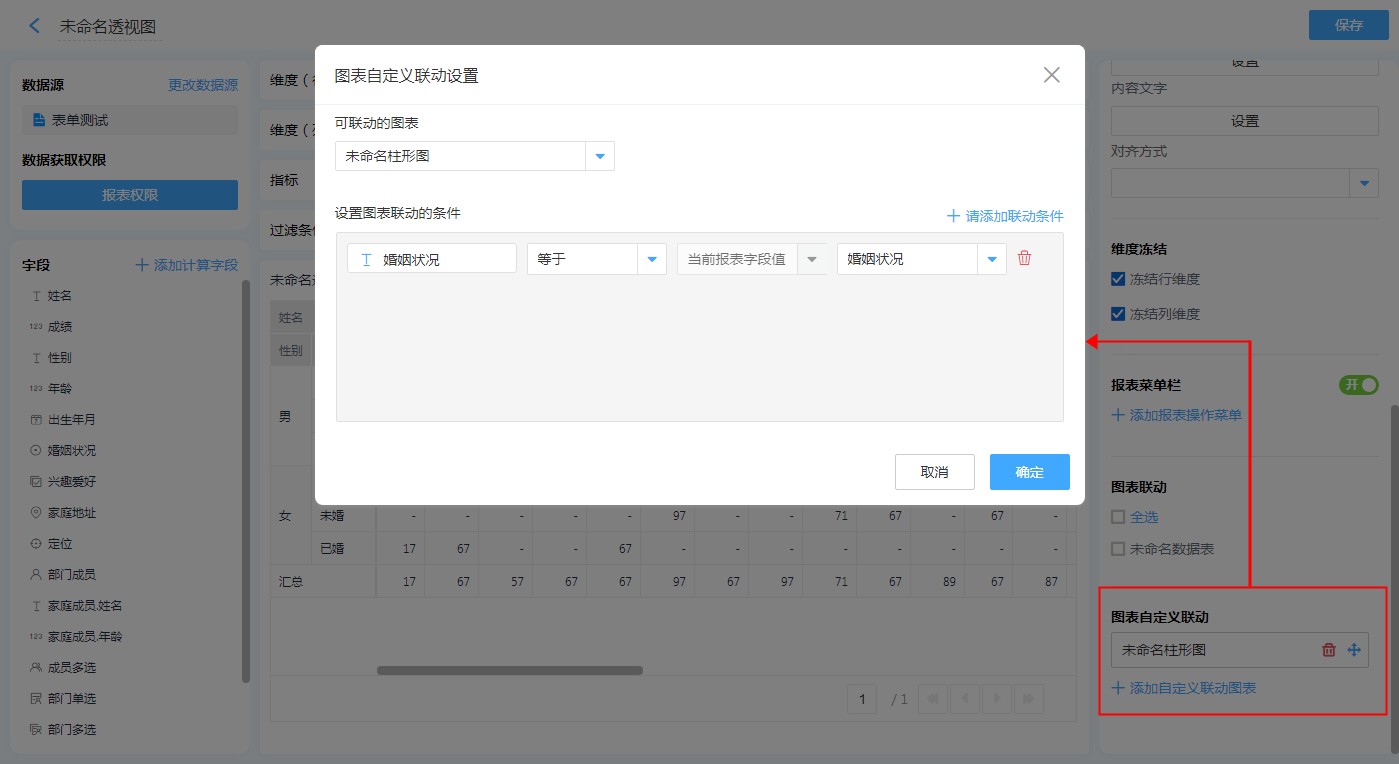Click the 部门成员 field icon
Image resolution: width=1399 pixels, height=764 pixels.
(36, 574)
